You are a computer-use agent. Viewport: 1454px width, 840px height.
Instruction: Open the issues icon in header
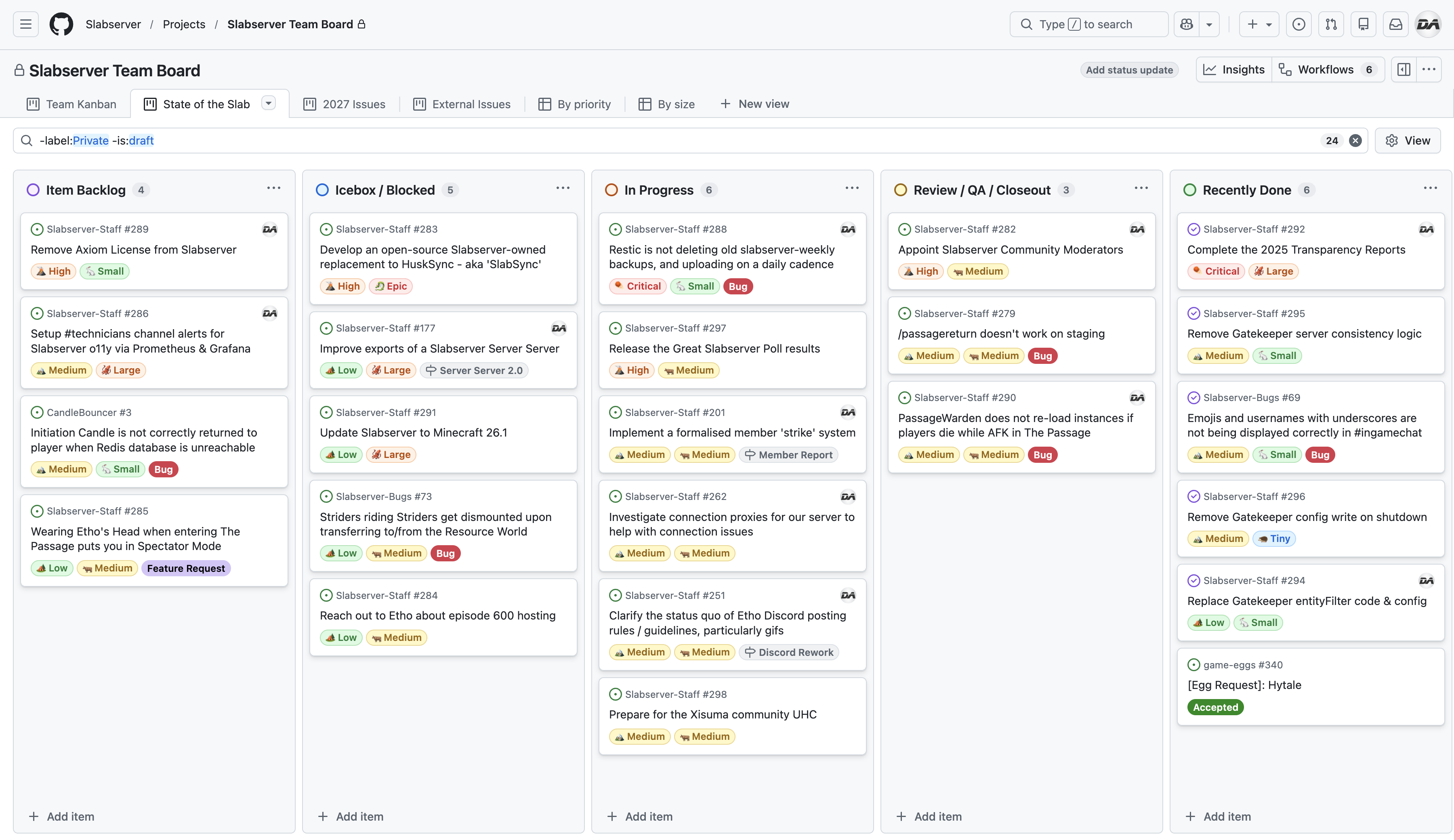pyautogui.click(x=1299, y=24)
